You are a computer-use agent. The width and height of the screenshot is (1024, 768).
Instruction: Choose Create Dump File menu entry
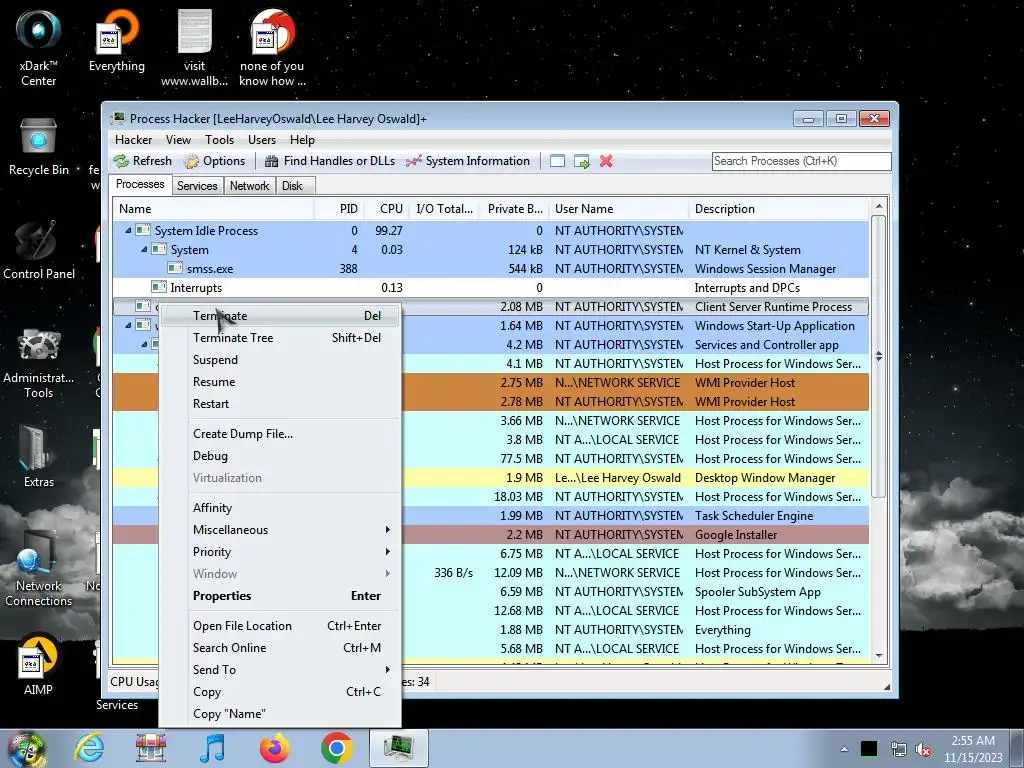(280, 434)
